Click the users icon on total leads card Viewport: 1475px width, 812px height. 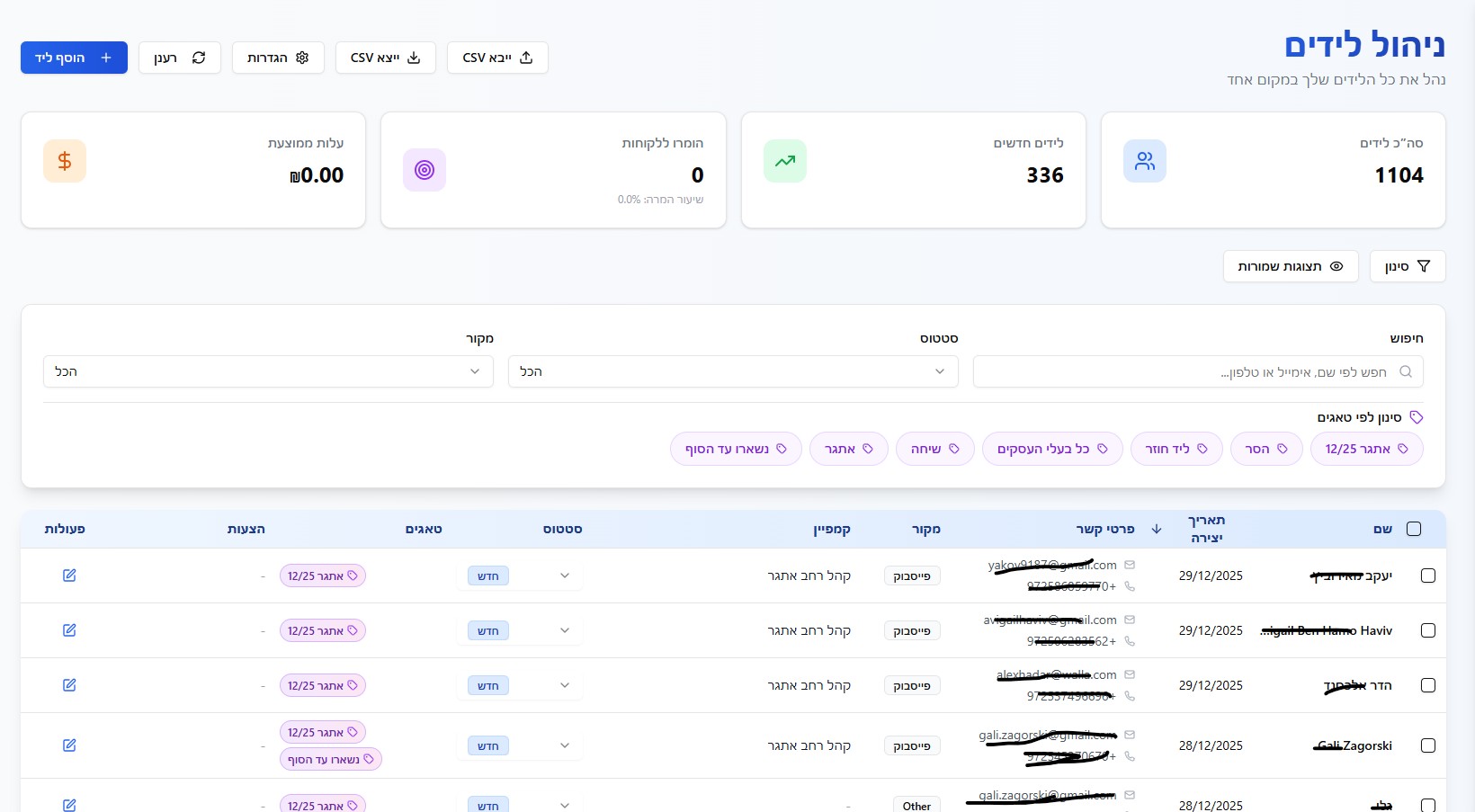pos(1145,161)
